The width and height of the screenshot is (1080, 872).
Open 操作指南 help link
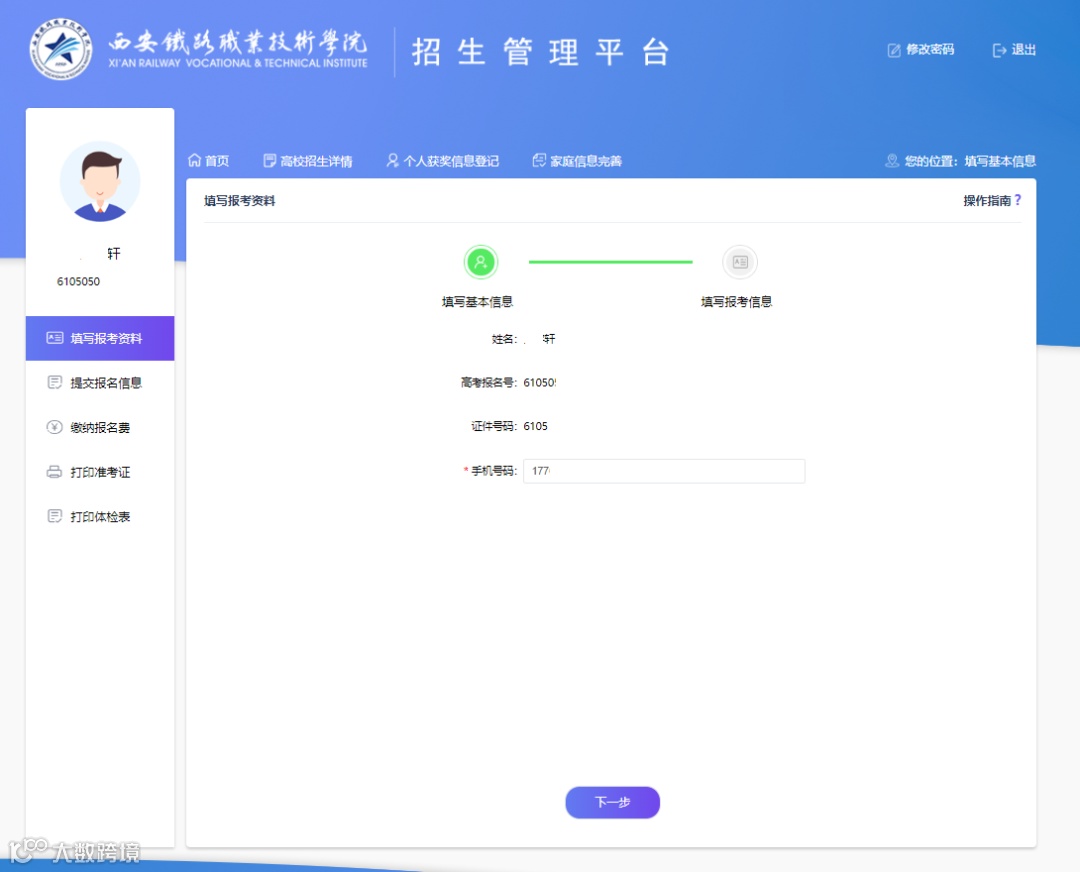[987, 200]
